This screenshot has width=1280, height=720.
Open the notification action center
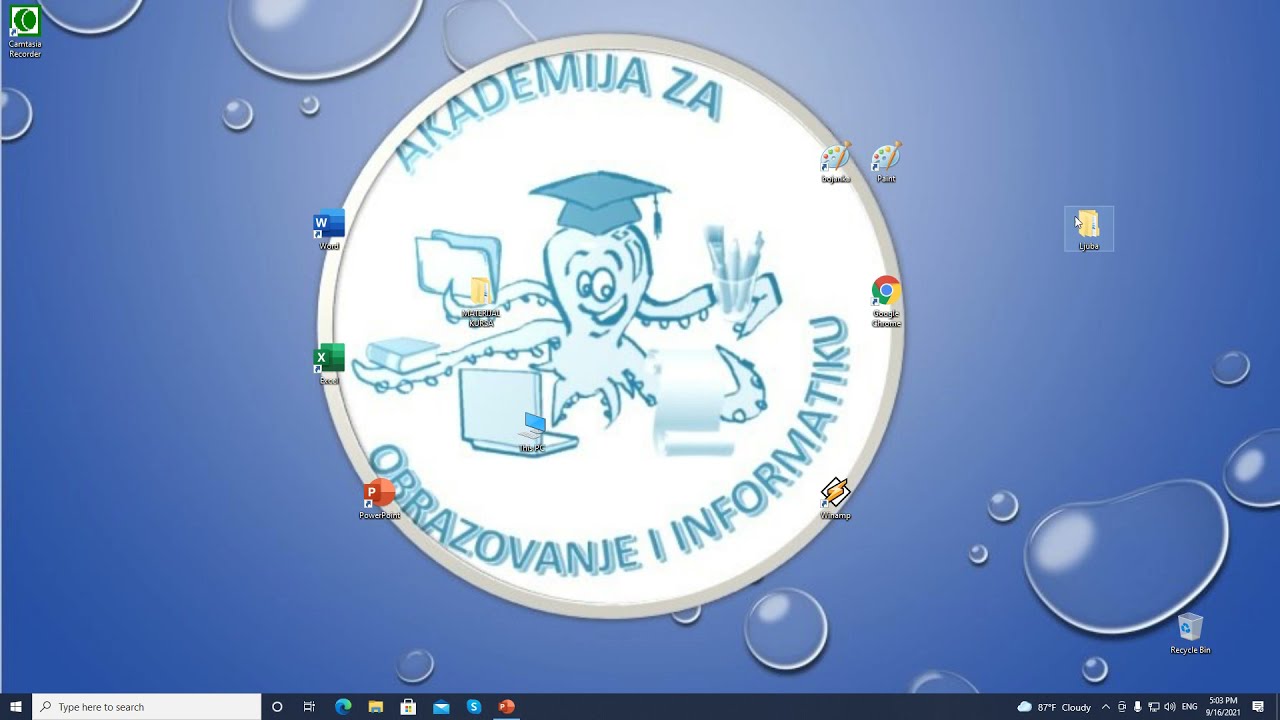(x=1258, y=707)
